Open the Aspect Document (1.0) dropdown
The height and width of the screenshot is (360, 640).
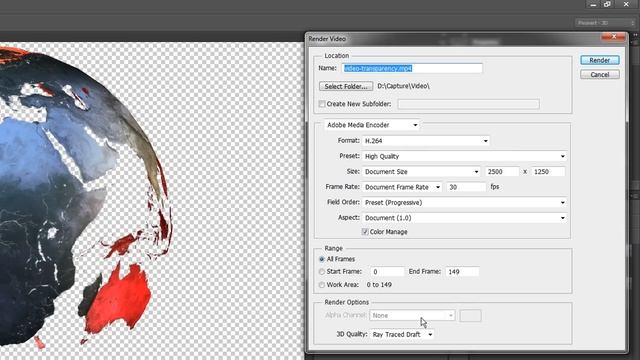(464, 218)
